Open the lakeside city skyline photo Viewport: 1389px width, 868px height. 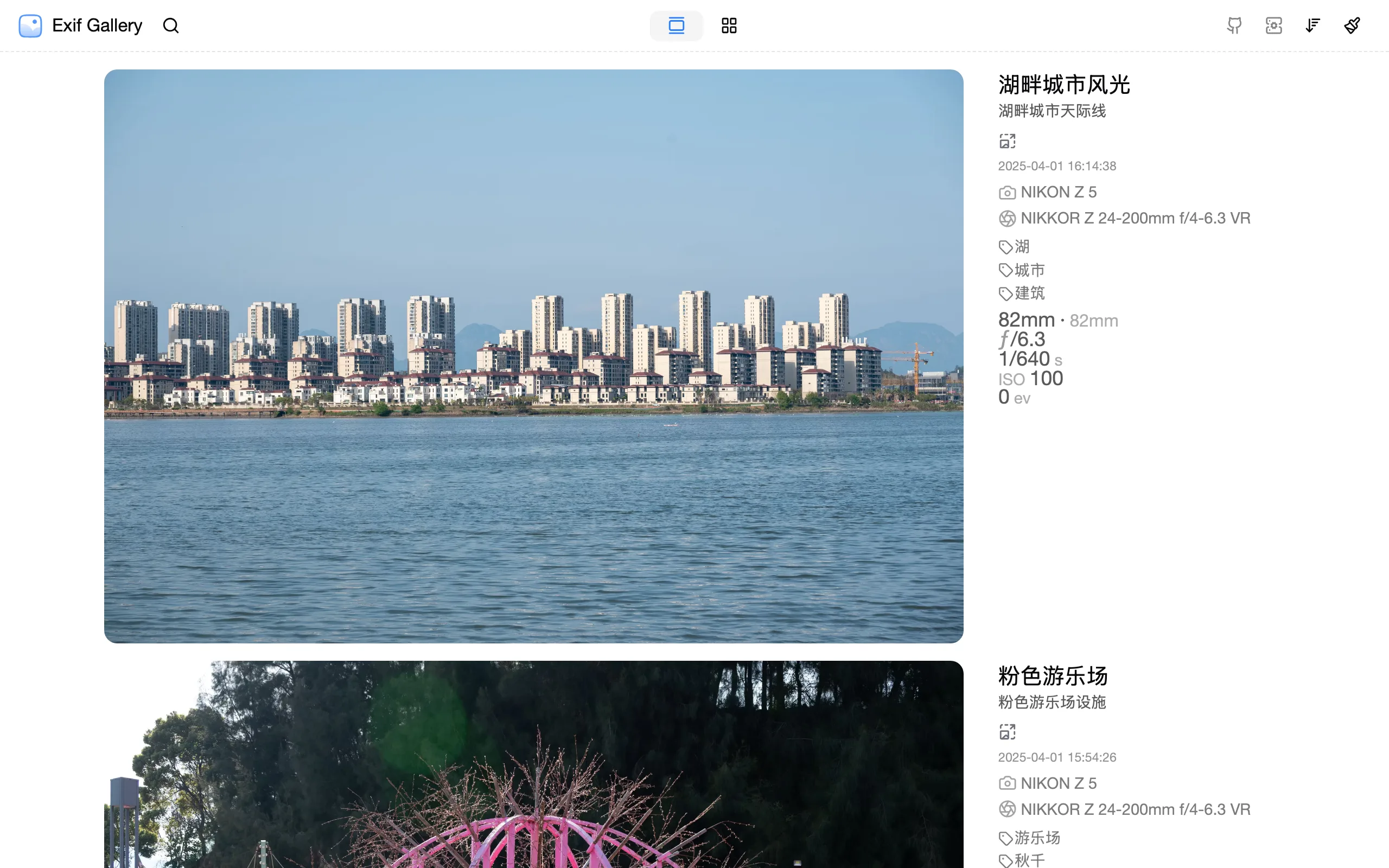pyautogui.click(x=533, y=356)
